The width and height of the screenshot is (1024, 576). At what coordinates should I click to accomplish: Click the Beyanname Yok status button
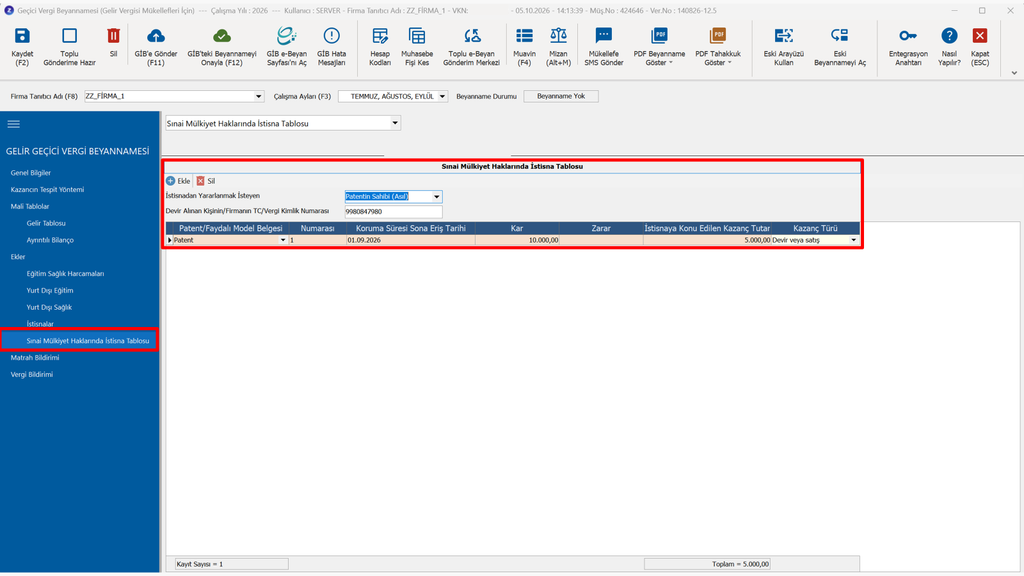[x=561, y=97]
